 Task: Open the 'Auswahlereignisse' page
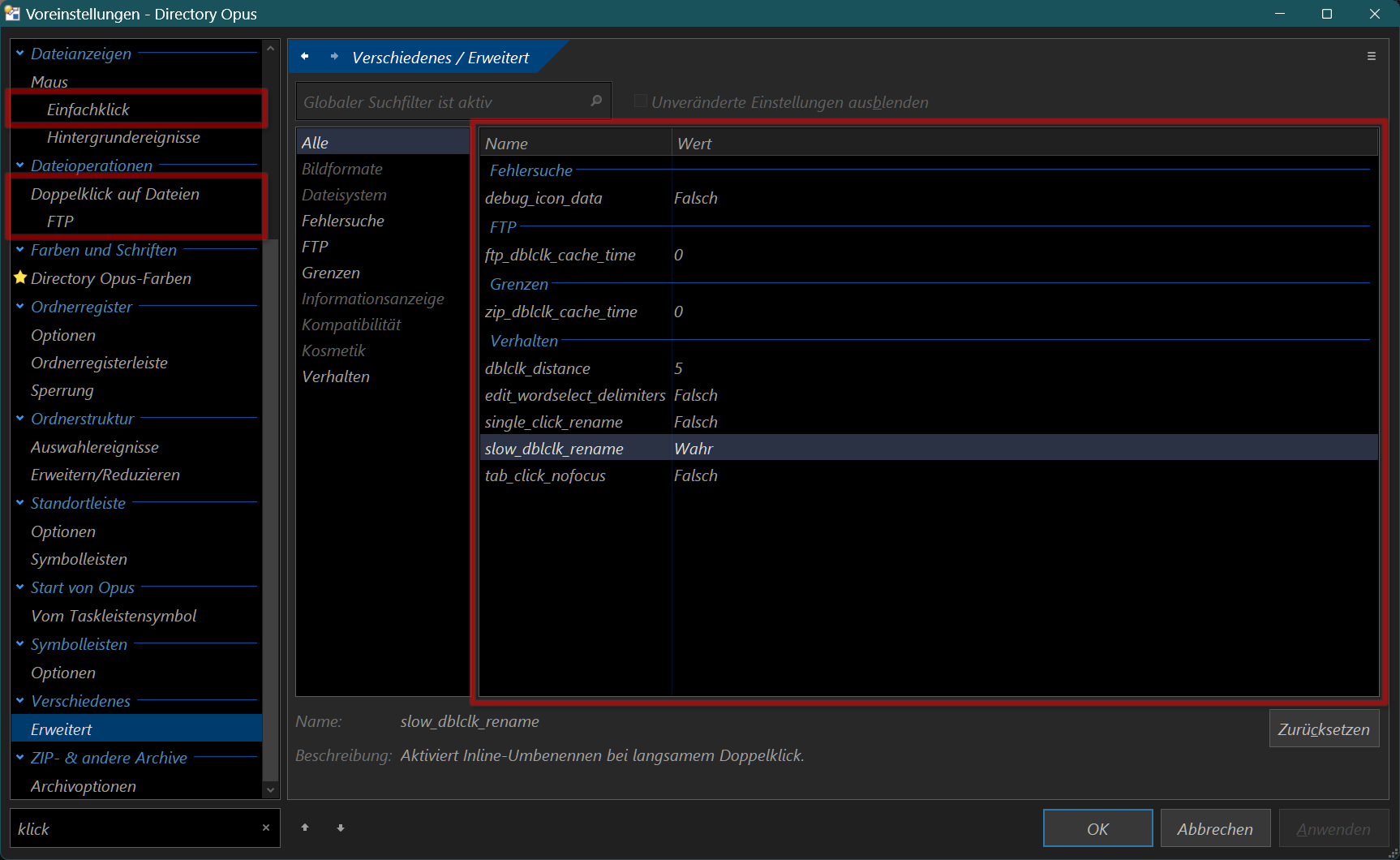pos(136,447)
